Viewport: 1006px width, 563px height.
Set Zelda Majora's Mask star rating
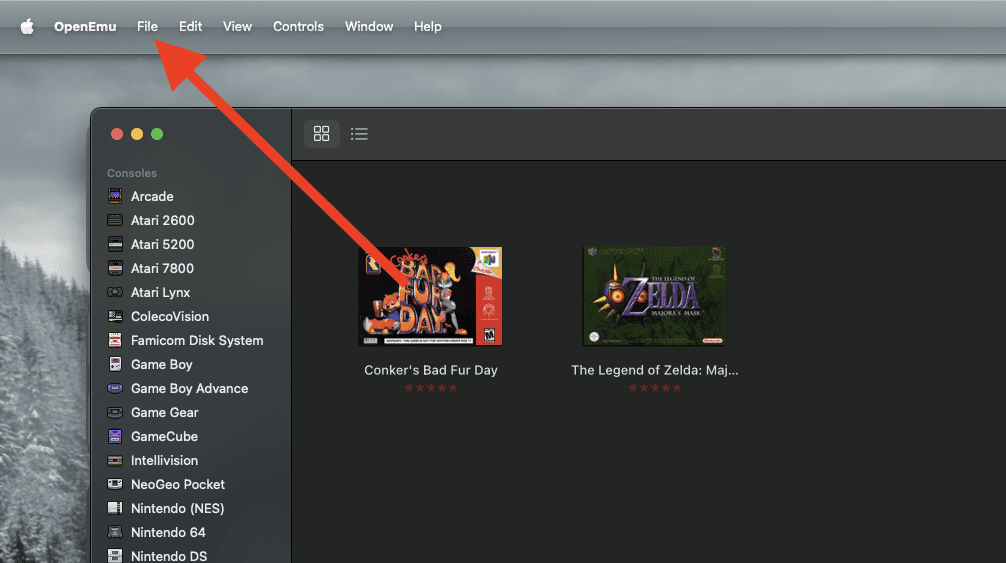pyautogui.click(x=654, y=387)
